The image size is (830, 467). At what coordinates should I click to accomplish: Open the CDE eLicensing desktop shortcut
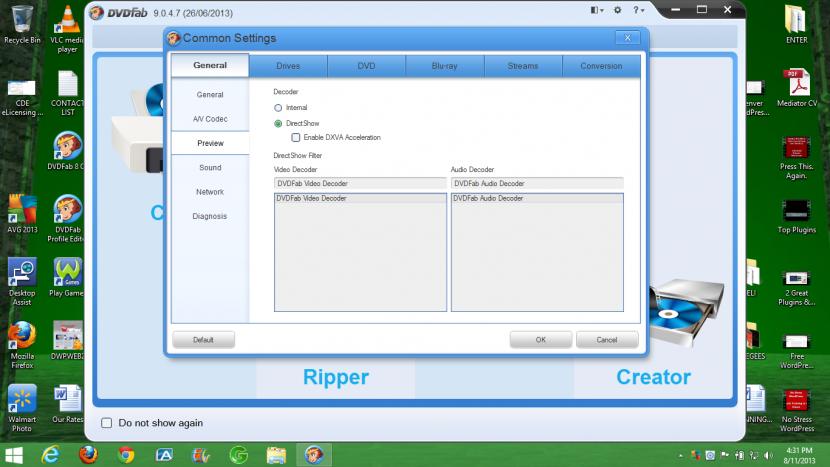pyautogui.click(x=22, y=97)
